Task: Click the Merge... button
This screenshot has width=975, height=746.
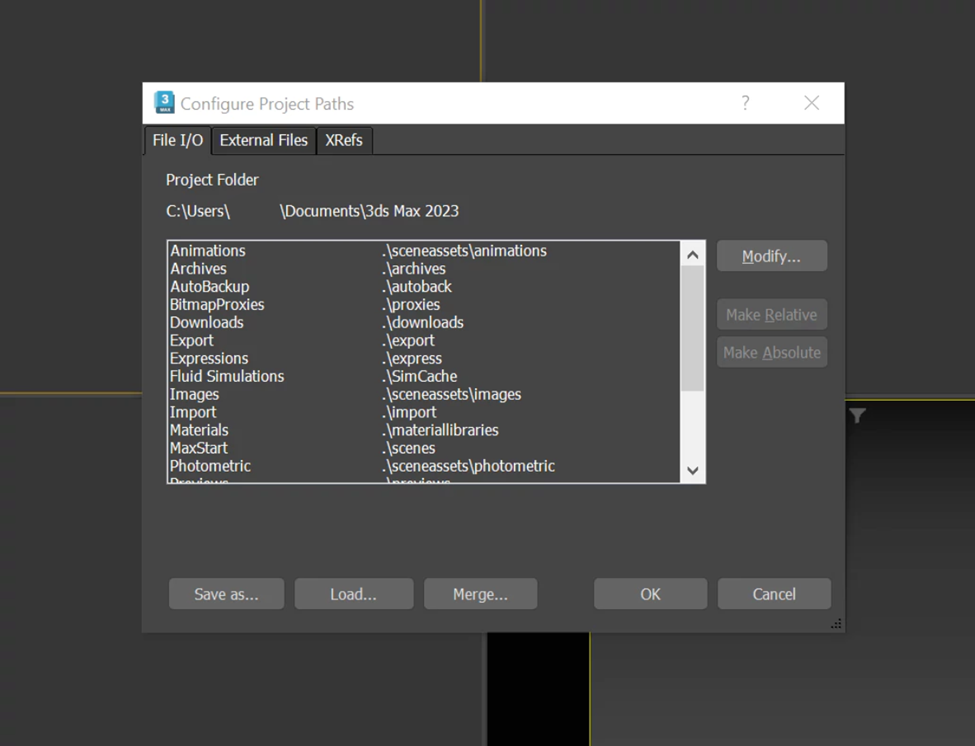Action: point(481,594)
